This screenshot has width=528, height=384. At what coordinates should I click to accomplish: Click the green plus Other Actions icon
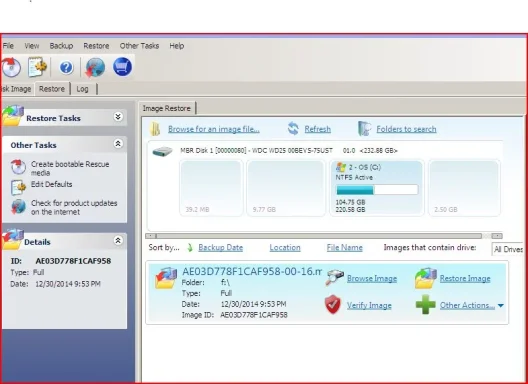coord(426,305)
